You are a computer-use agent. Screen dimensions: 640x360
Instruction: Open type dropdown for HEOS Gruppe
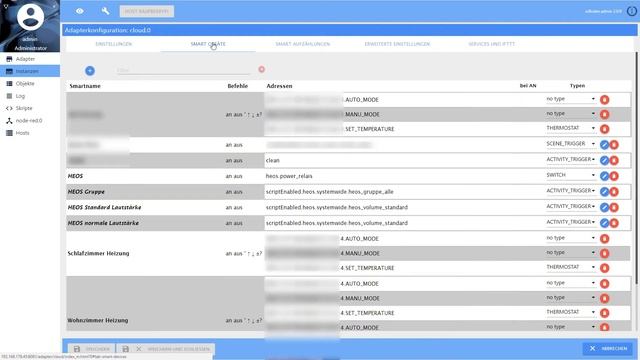[571, 191]
